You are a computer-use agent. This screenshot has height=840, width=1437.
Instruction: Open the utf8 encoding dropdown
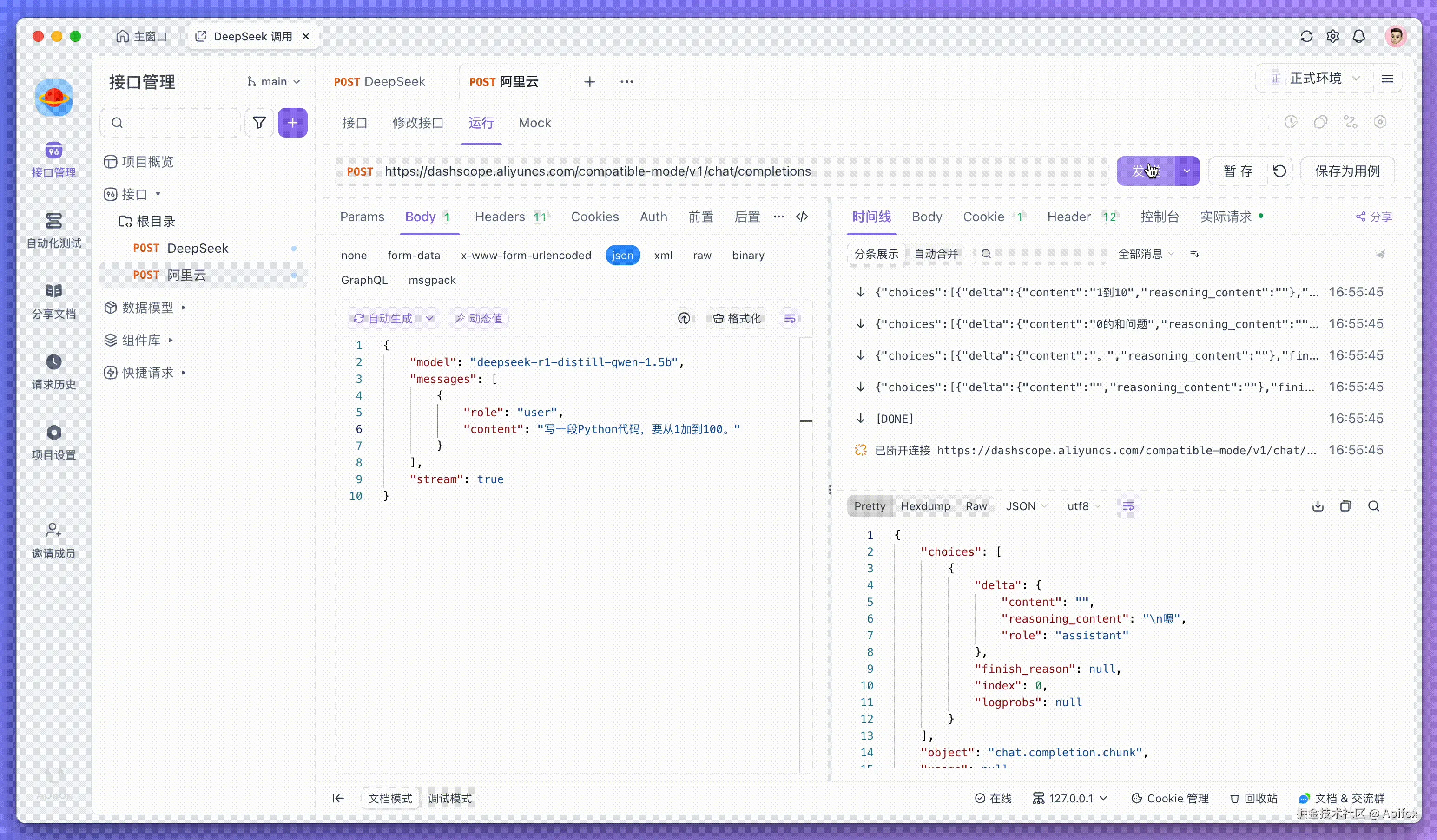click(1083, 506)
